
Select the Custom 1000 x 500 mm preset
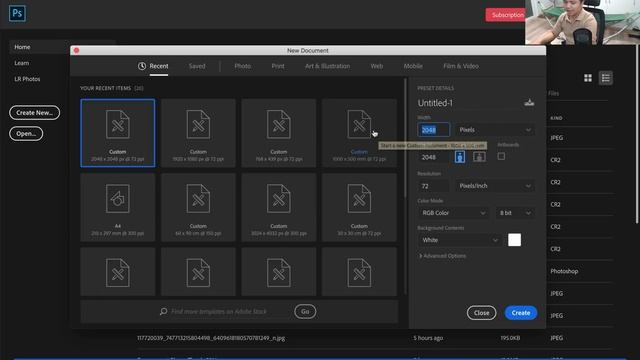[x=359, y=133]
